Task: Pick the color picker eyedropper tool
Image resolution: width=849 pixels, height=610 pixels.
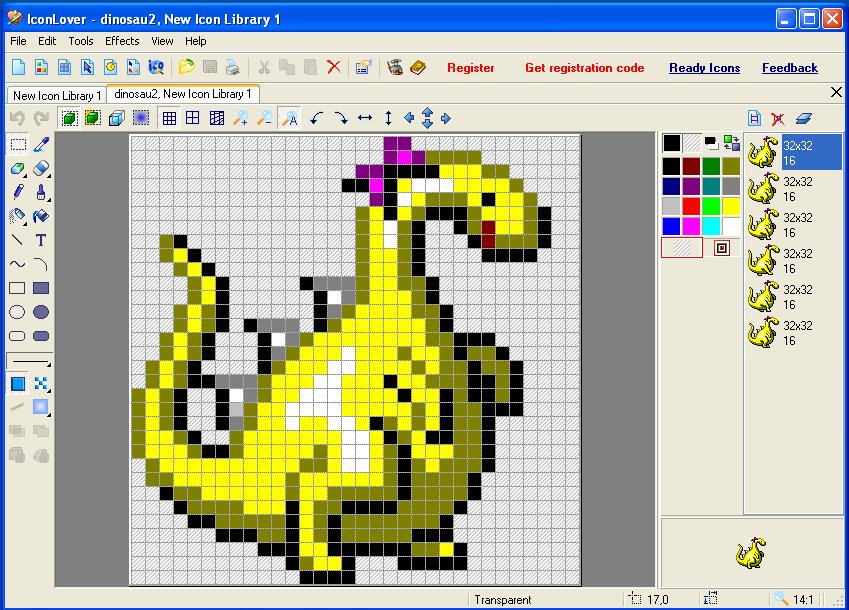Action: coord(41,144)
